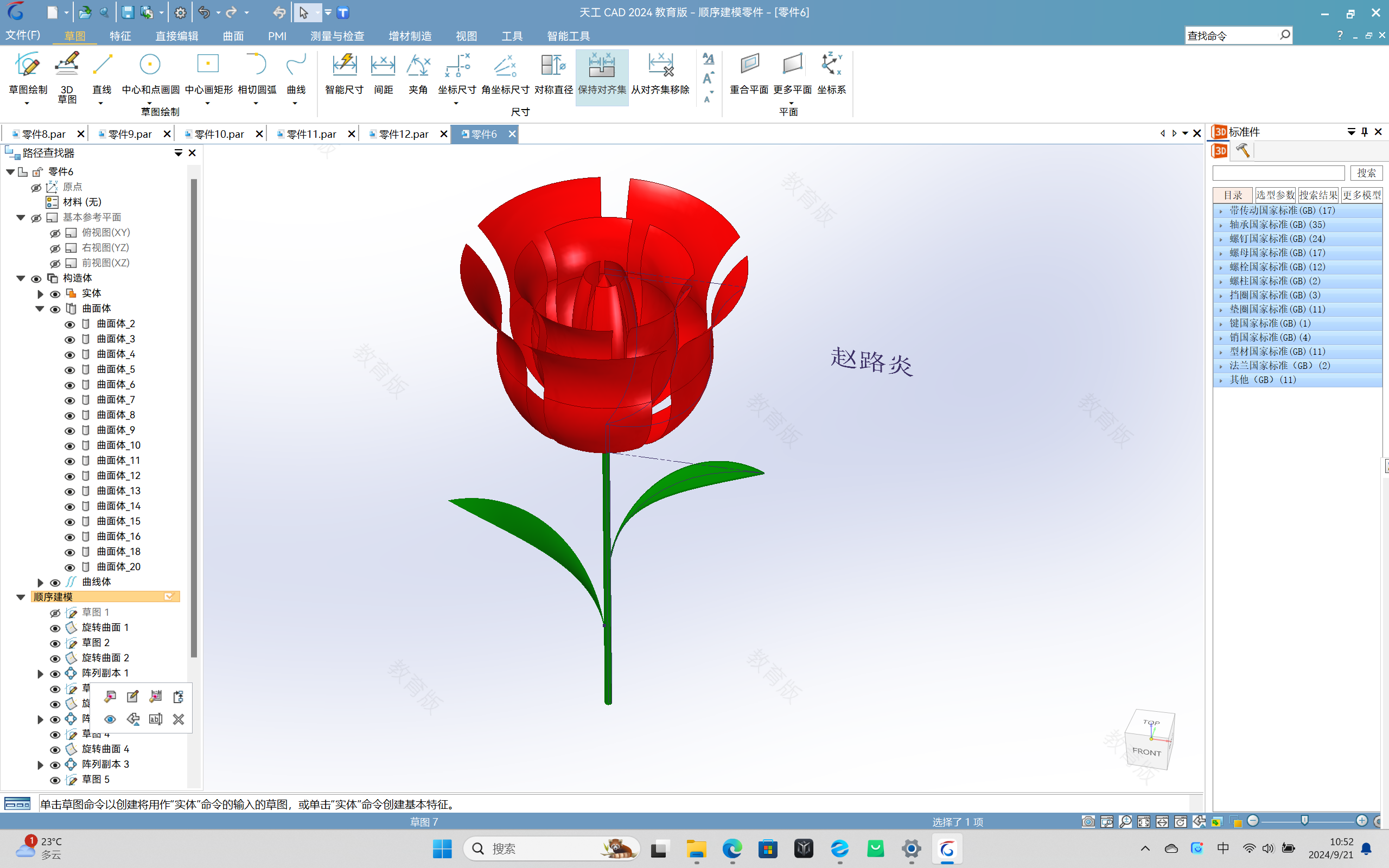1389x868 pixels.
Task: Activate the 智能尺寸 dimension tool
Action: pos(344,73)
